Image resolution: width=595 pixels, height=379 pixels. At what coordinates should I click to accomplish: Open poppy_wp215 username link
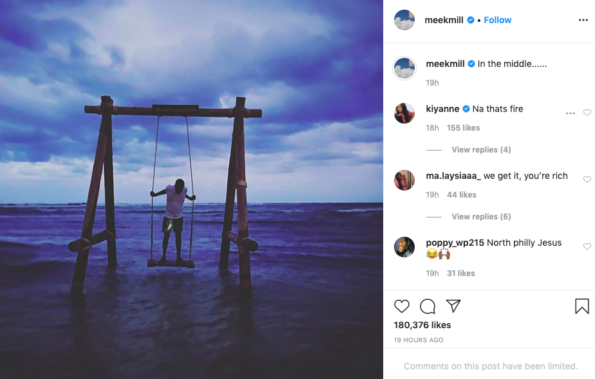(x=455, y=243)
